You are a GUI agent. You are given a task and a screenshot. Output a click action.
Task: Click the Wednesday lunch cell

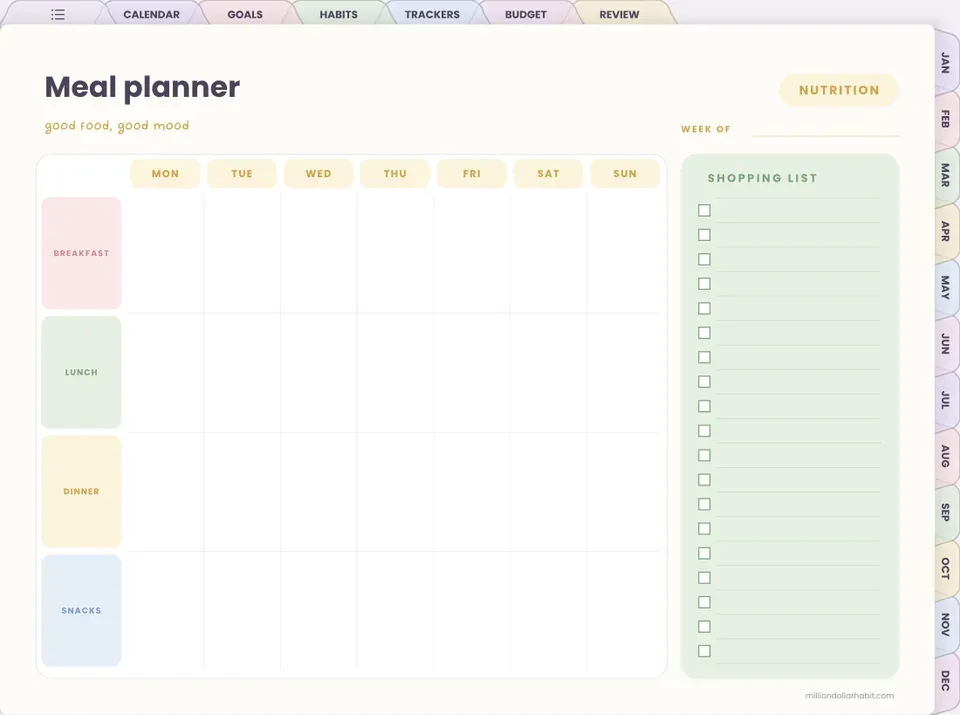(x=318, y=372)
